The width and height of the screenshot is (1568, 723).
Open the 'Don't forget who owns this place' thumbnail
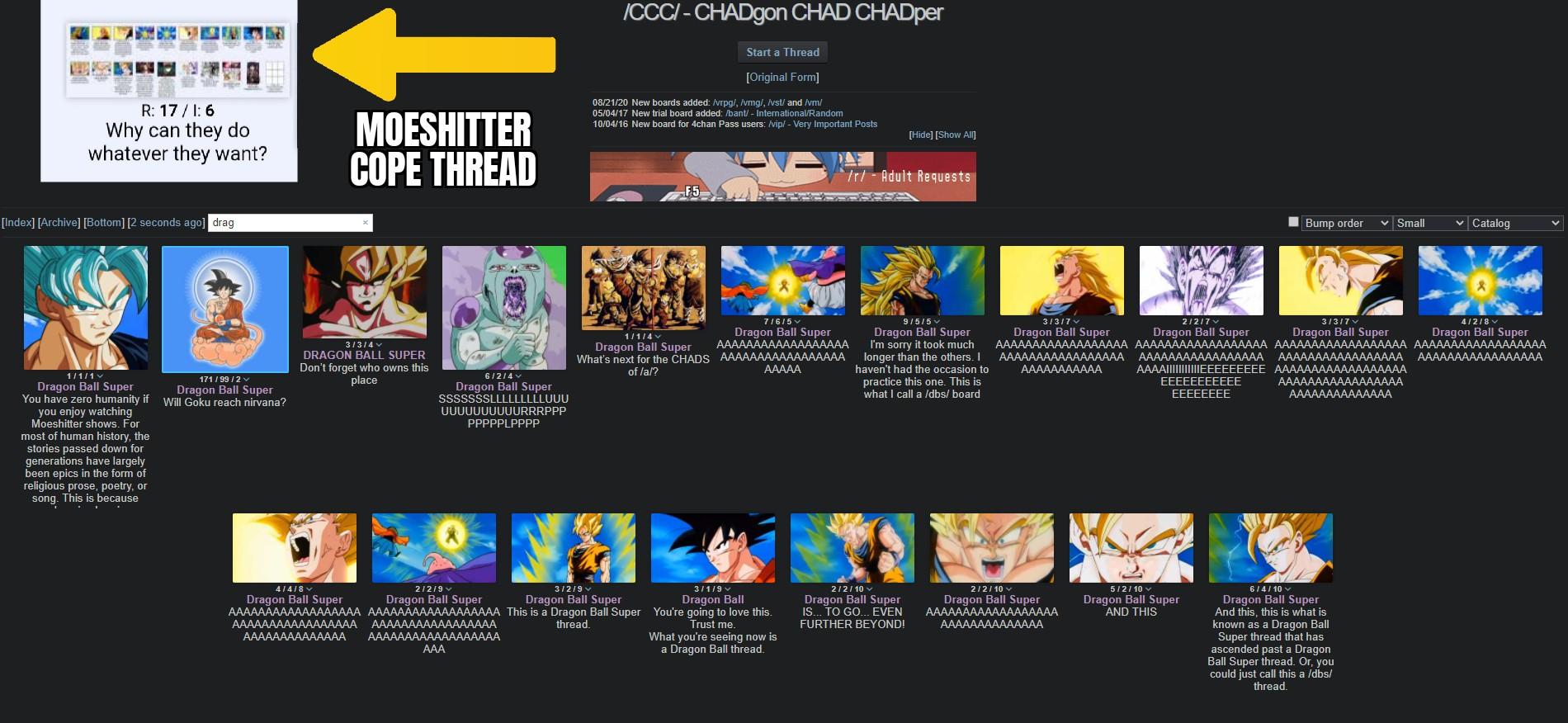coord(365,292)
